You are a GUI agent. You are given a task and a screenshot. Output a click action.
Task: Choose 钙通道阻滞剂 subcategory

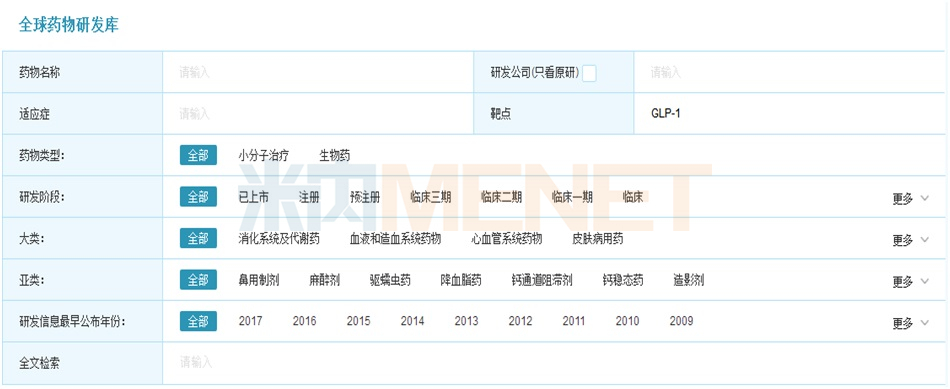542,280
